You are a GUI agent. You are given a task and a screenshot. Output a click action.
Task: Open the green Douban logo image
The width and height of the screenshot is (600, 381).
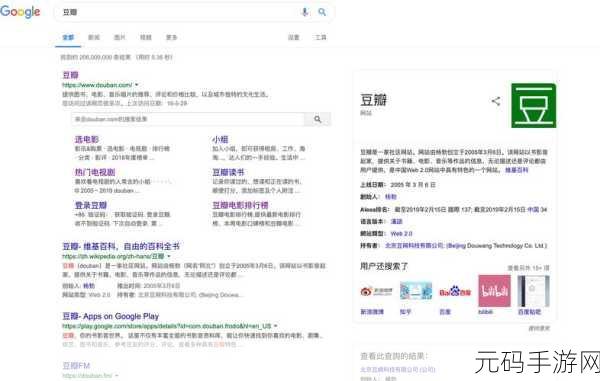point(534,106)
